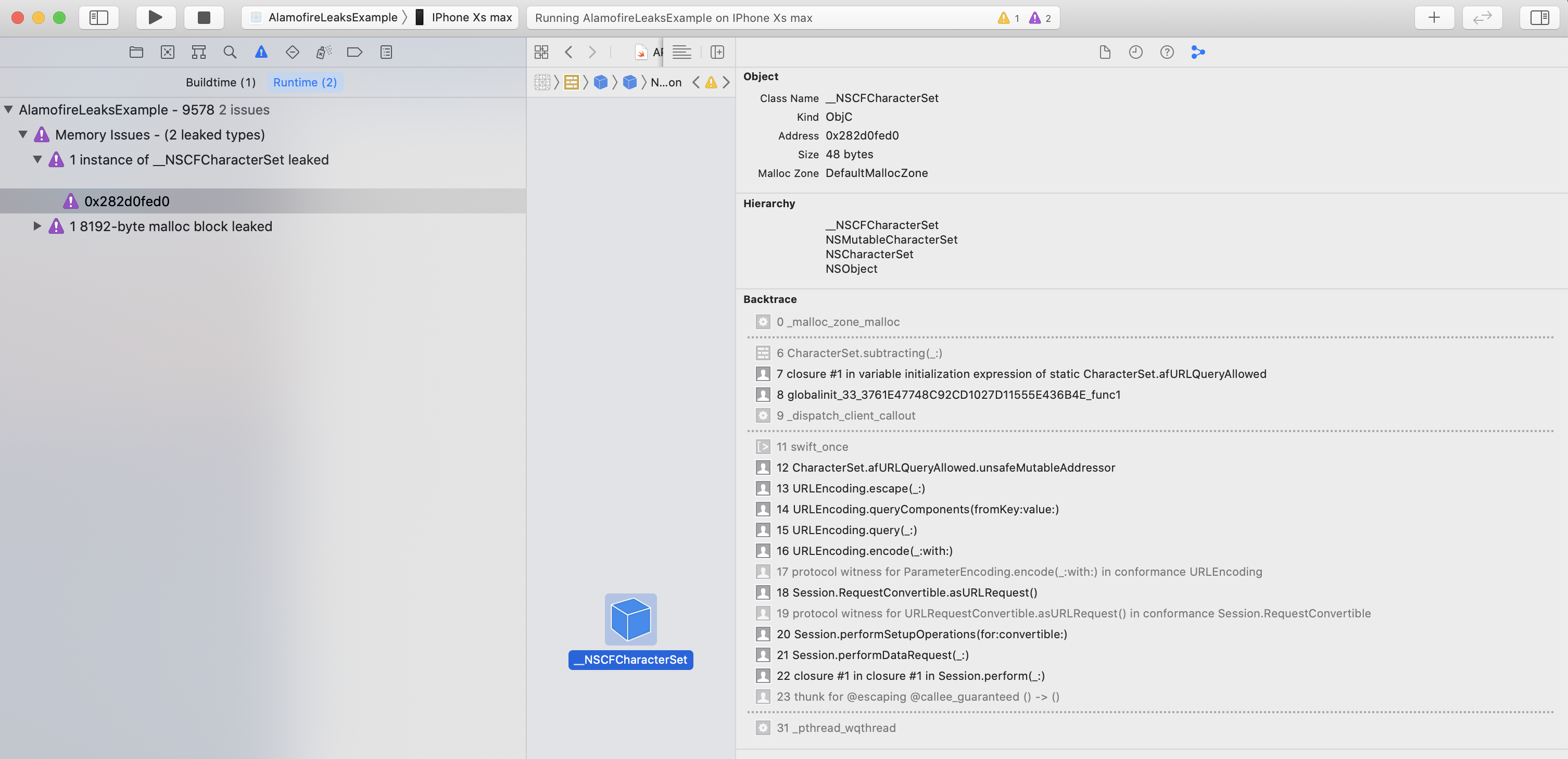Select the Find navigator magnifying glass

pos(230,52)
